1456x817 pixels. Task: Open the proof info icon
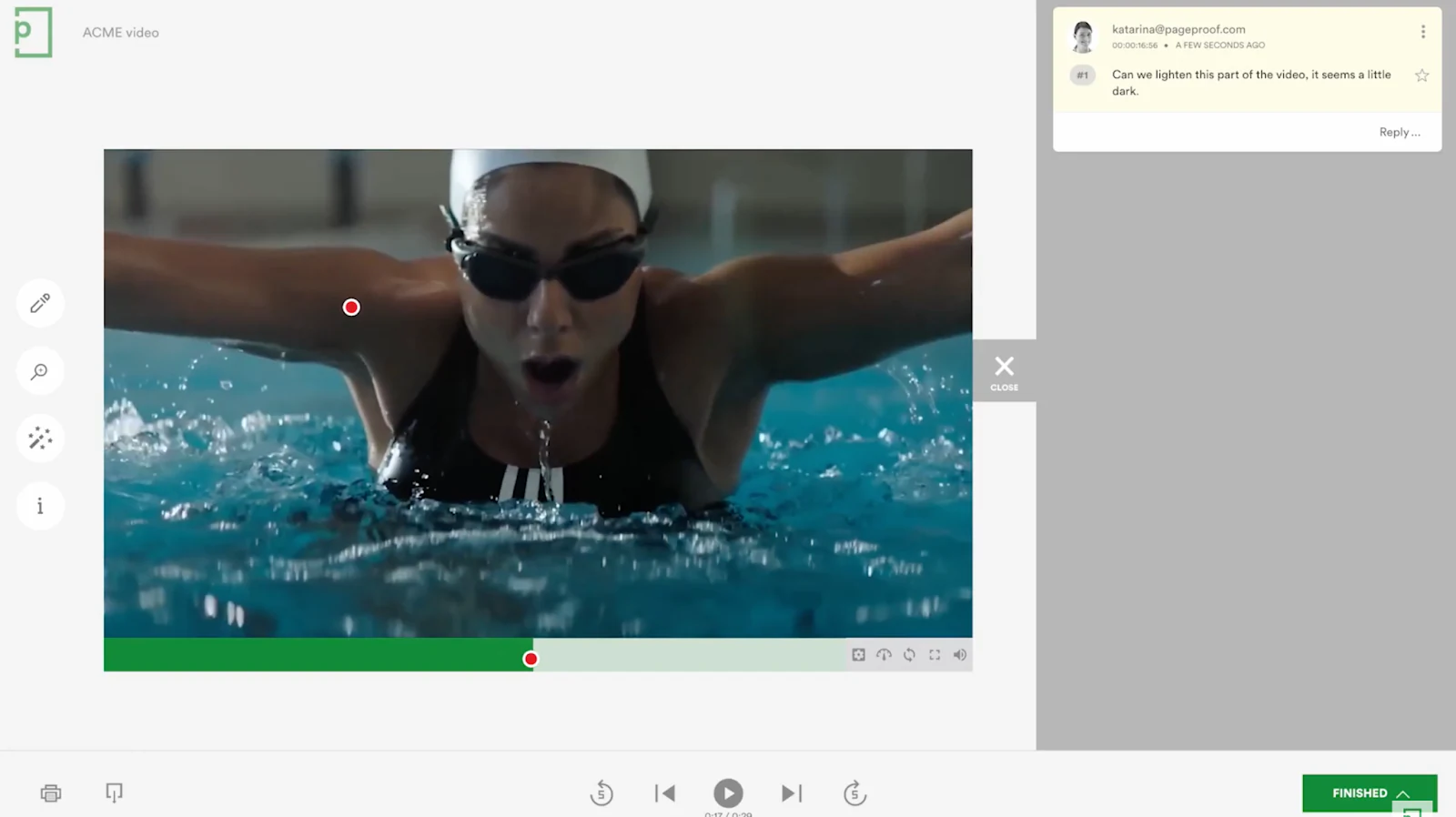coord(40,506)
